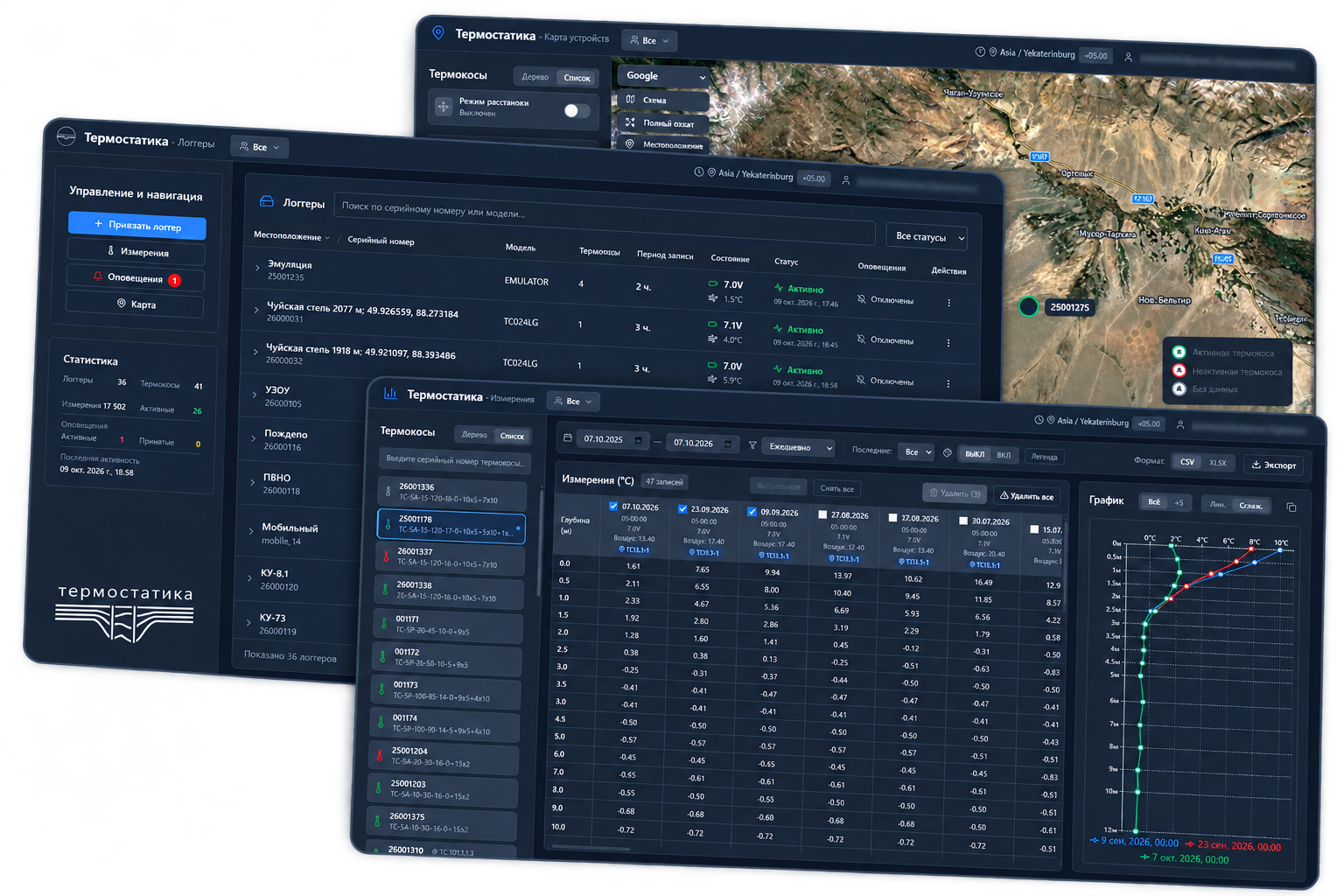Uncheck the 23.09.2026 measurement column checkbox

(x=682, y=508)
